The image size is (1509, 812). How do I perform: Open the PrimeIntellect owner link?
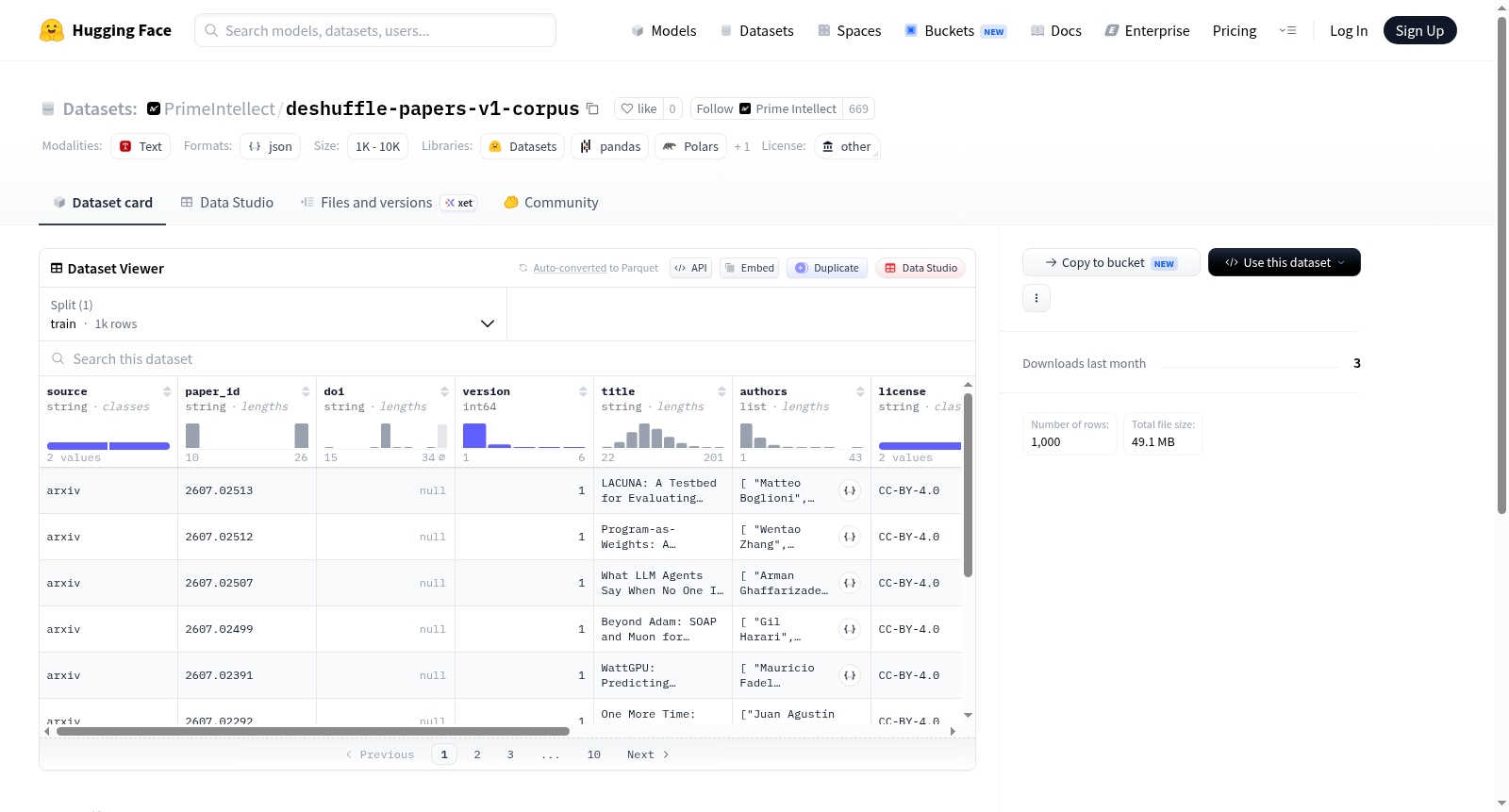220,108
